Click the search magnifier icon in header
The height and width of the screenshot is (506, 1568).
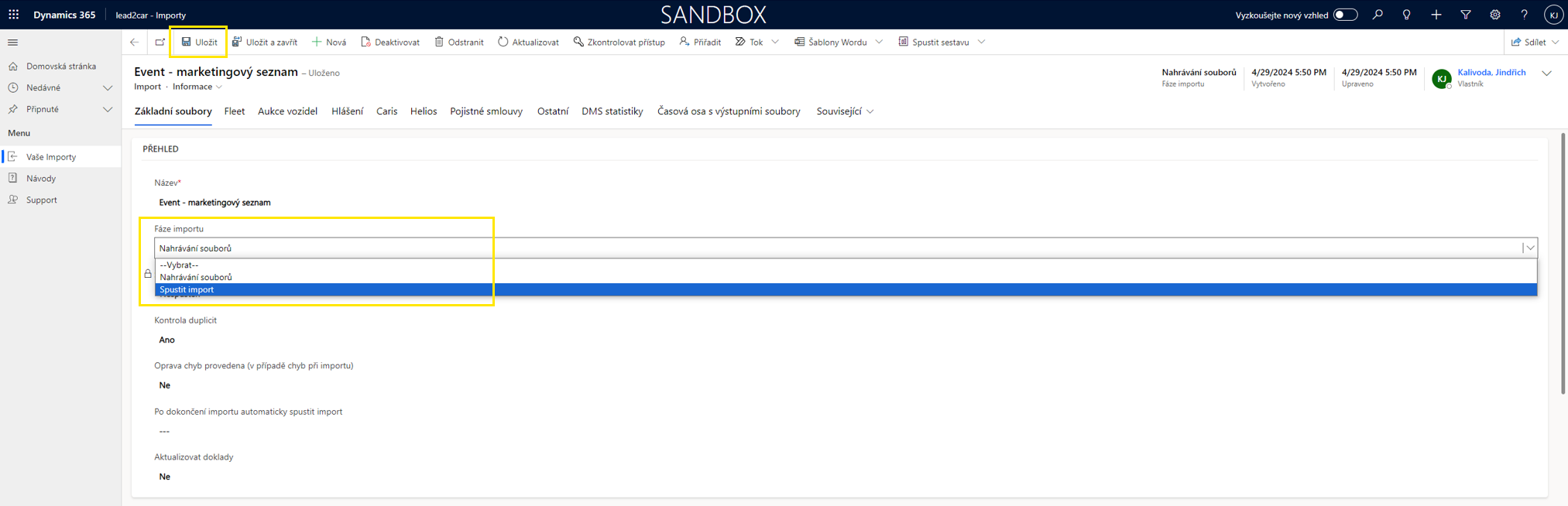point(1378,15)
